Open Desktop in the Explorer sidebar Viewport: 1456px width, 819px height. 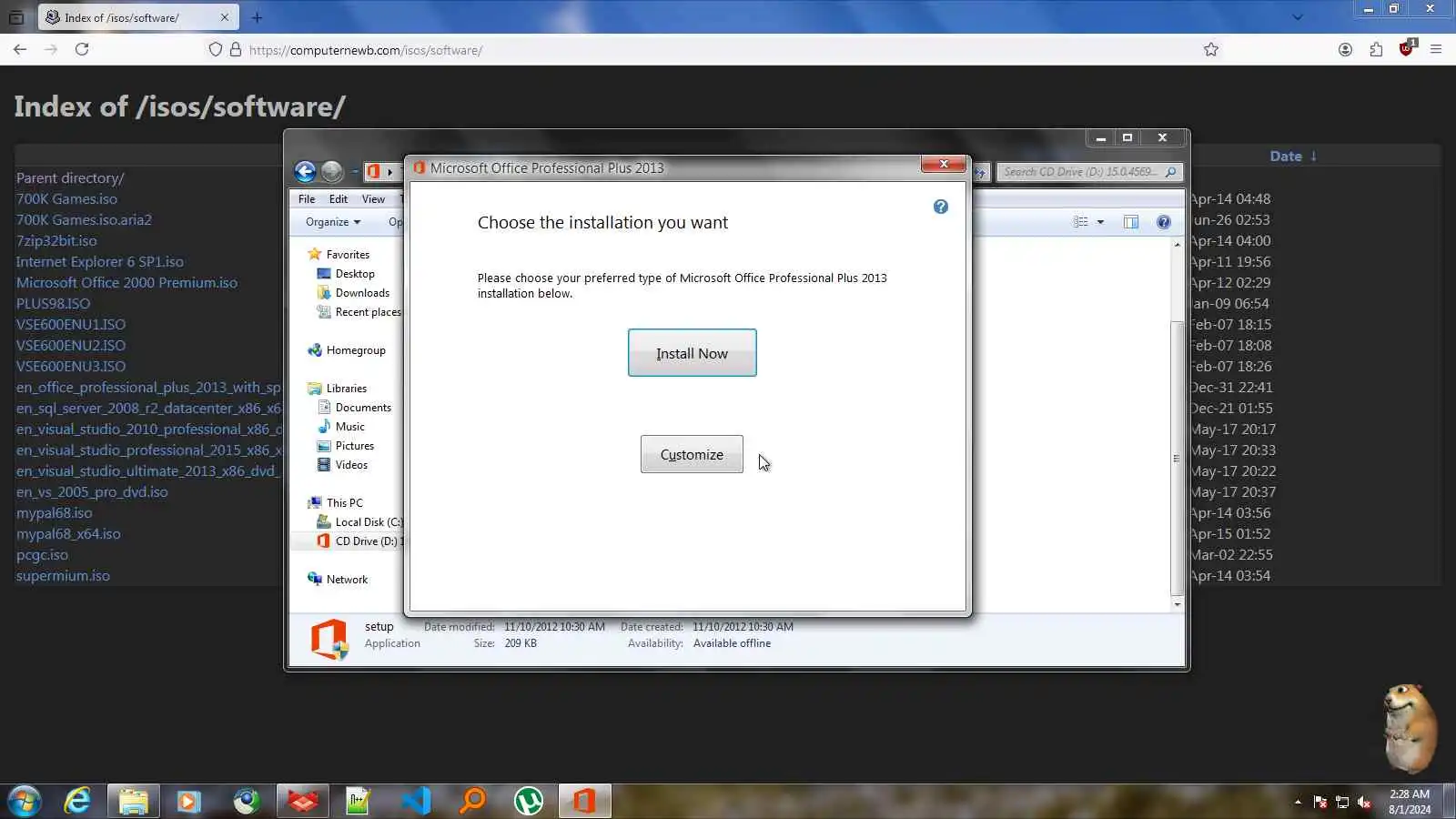tap(355, 274)
